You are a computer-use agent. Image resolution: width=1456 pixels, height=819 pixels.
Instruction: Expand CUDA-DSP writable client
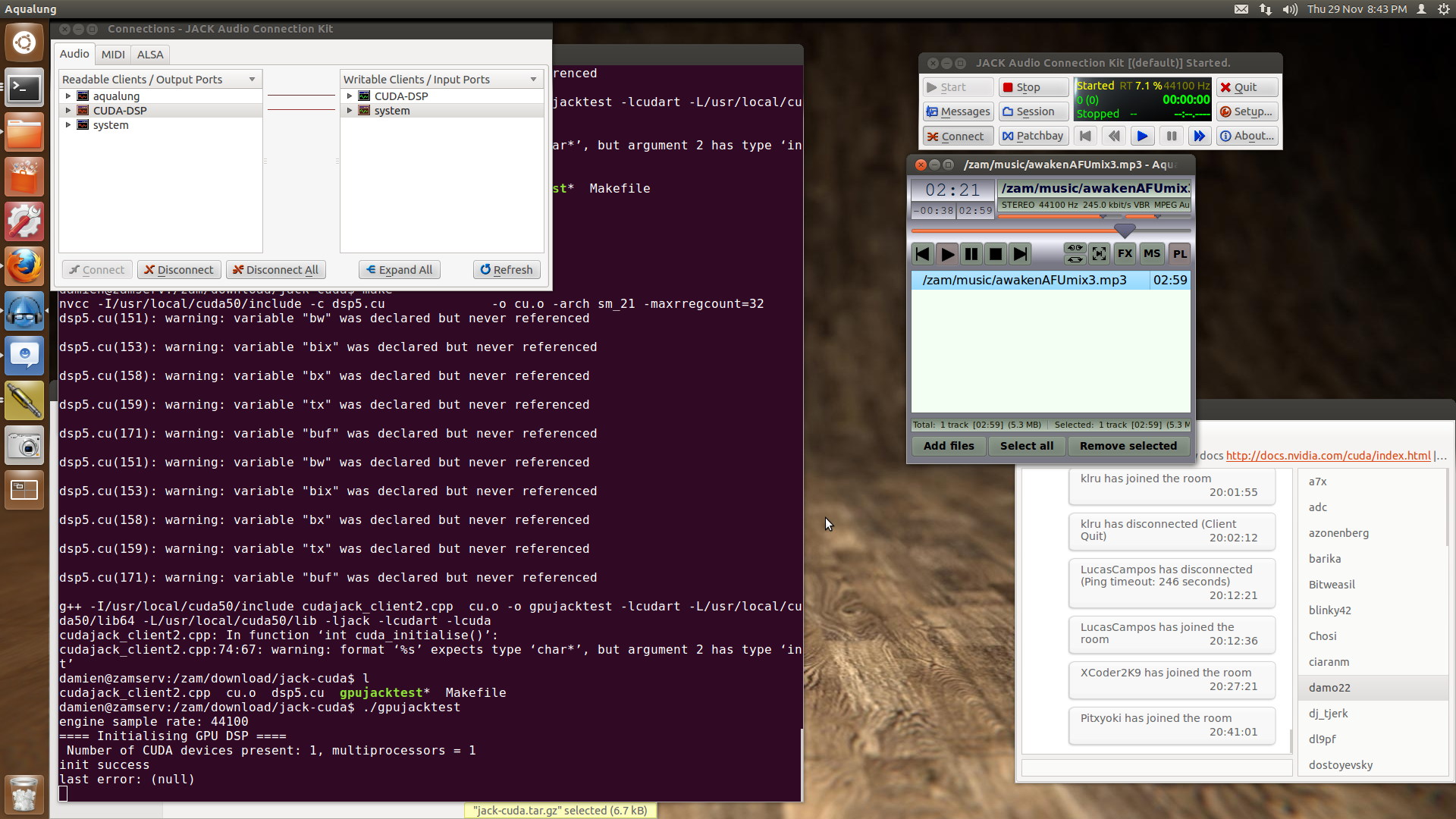[350, 96]
